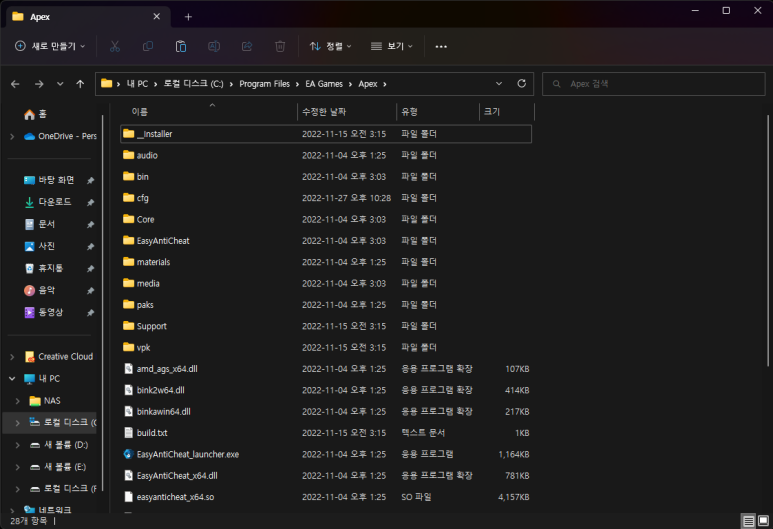The image size is (773, 529).
Task: Select the paks folder
Action: tap(145, 305)
